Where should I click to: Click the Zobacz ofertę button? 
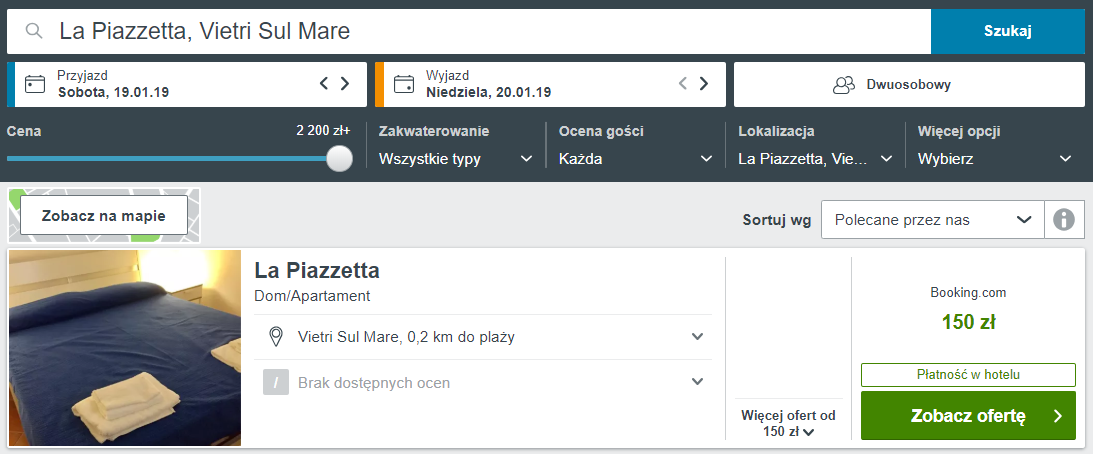tap(968, 416)
